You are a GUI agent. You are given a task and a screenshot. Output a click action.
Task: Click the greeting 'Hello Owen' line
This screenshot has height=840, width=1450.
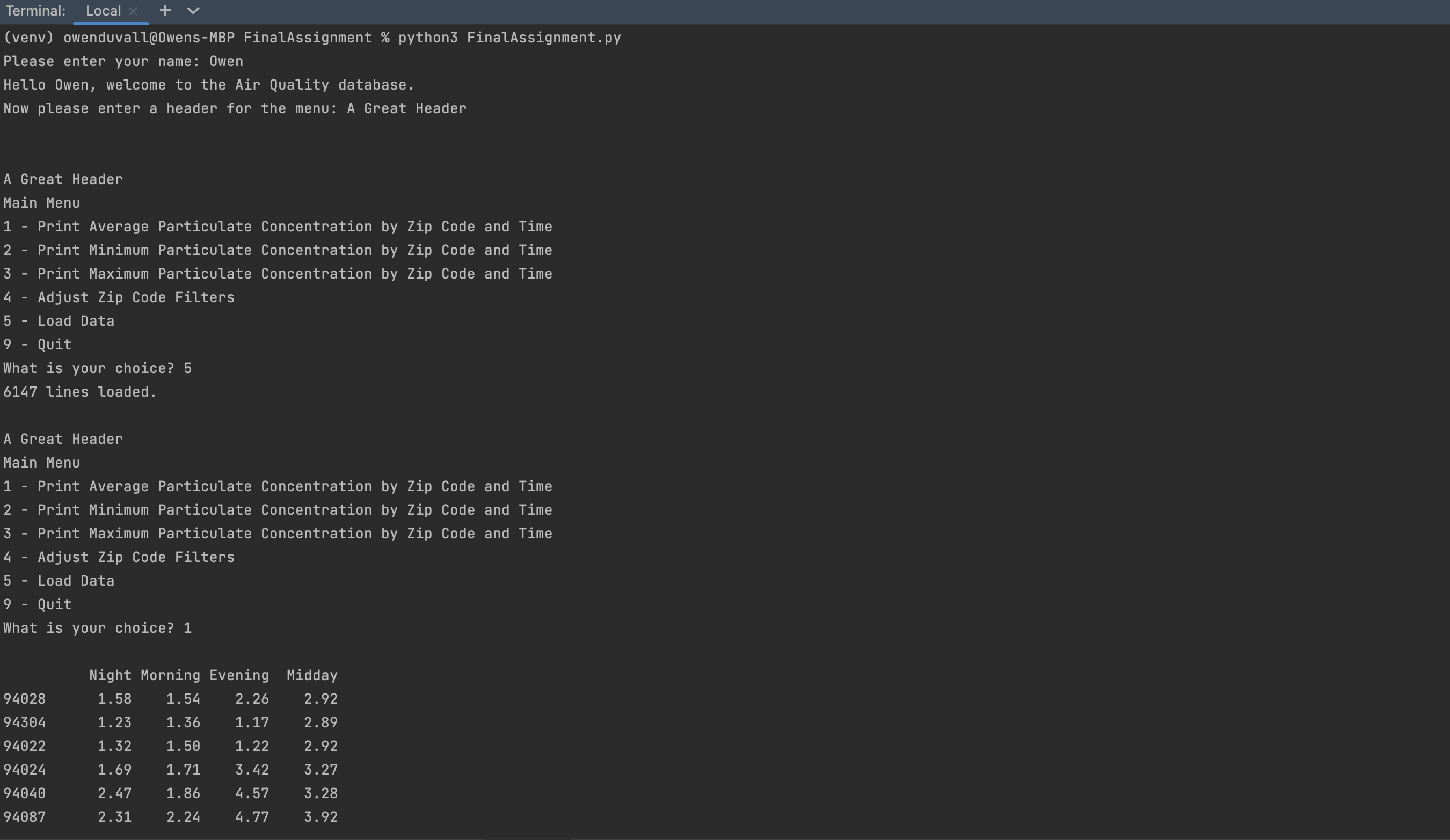point(208,85)
